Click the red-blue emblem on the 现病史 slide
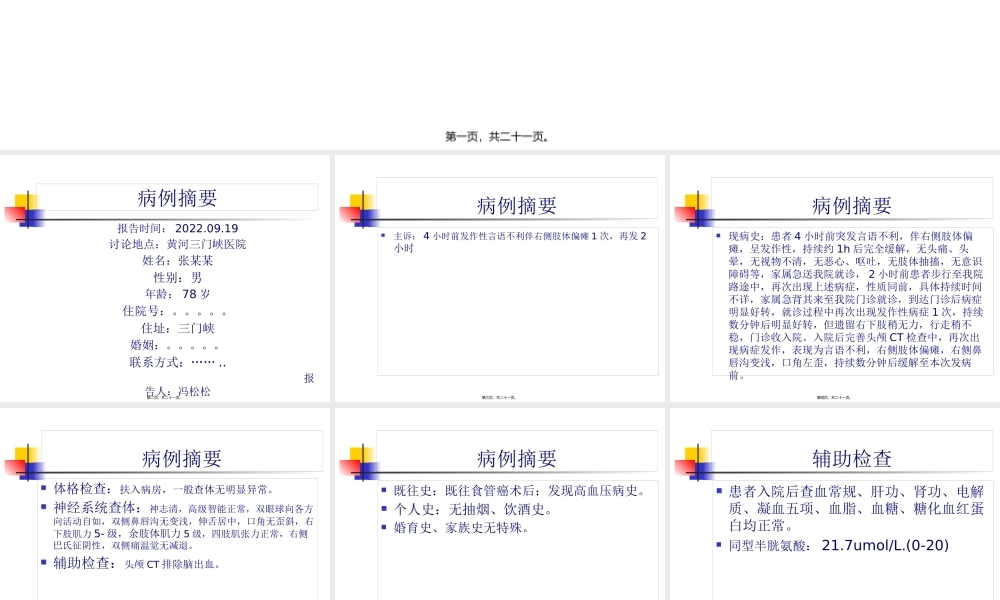 (696, 207)
